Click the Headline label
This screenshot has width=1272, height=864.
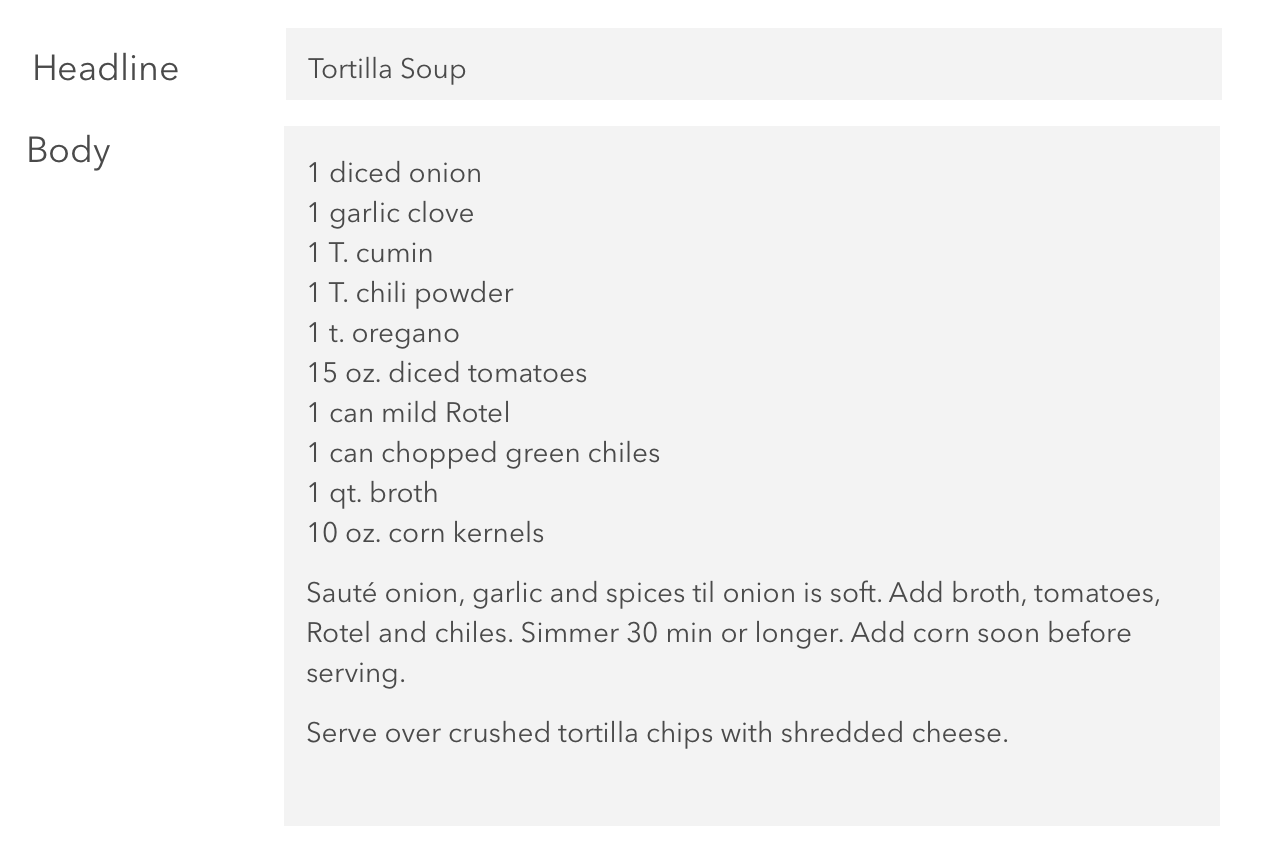[x=106, y=68]
